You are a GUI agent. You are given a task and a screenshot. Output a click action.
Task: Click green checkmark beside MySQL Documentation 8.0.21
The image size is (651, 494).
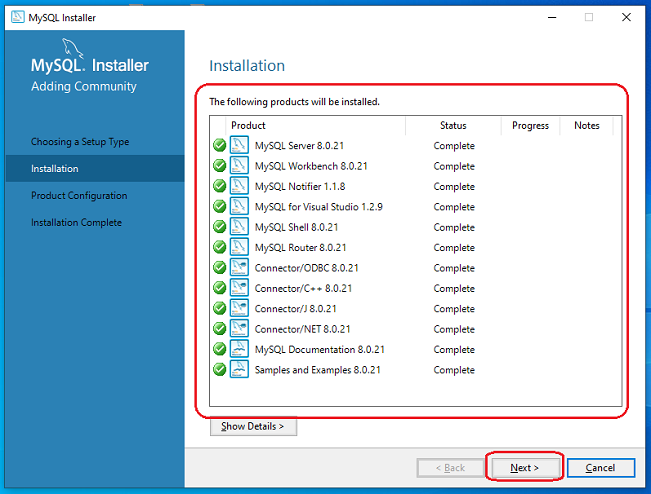click(219, 349)
